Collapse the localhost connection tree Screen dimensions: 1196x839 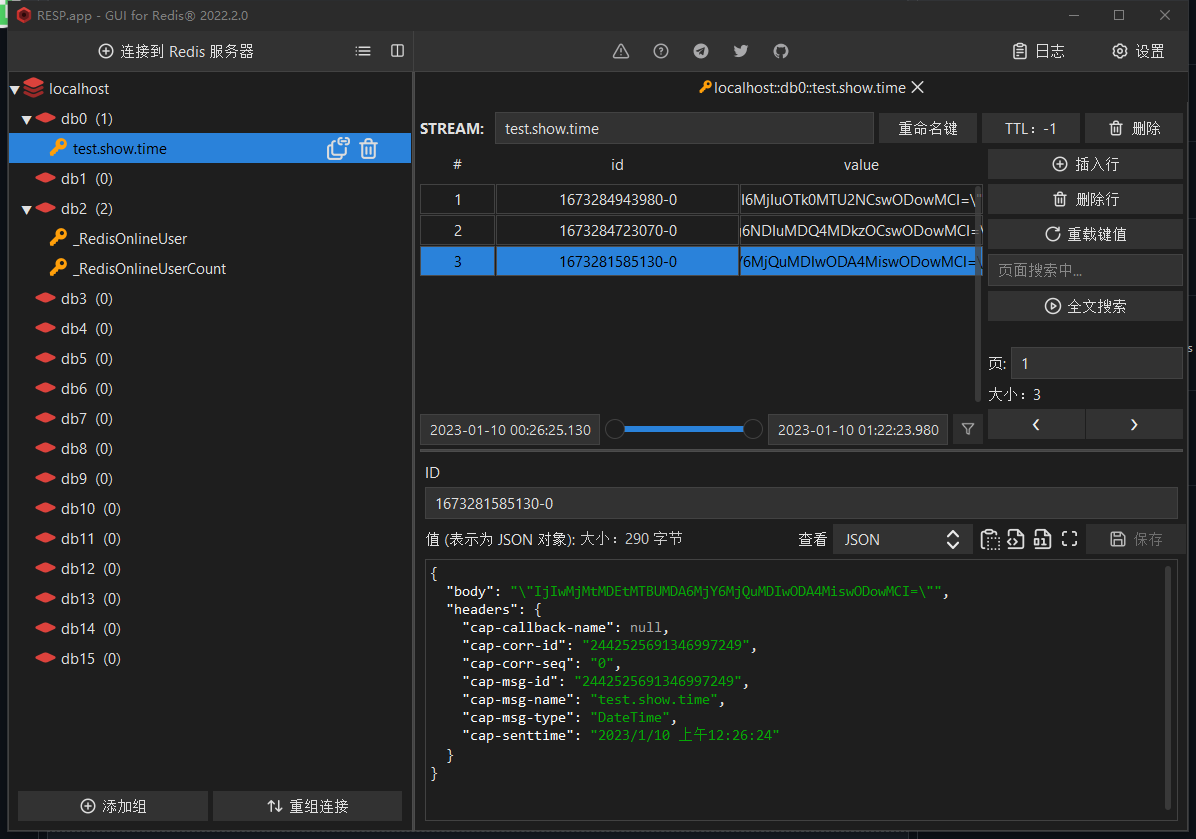[14, 90]
